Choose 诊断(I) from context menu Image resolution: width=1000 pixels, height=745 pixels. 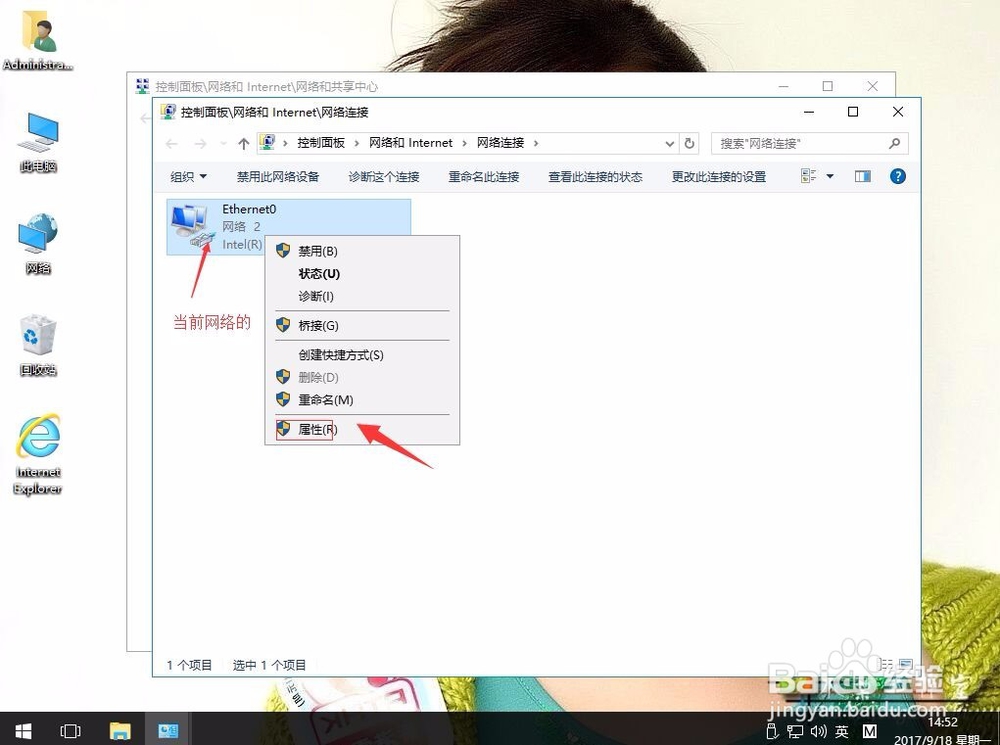(x=362, y=296)
